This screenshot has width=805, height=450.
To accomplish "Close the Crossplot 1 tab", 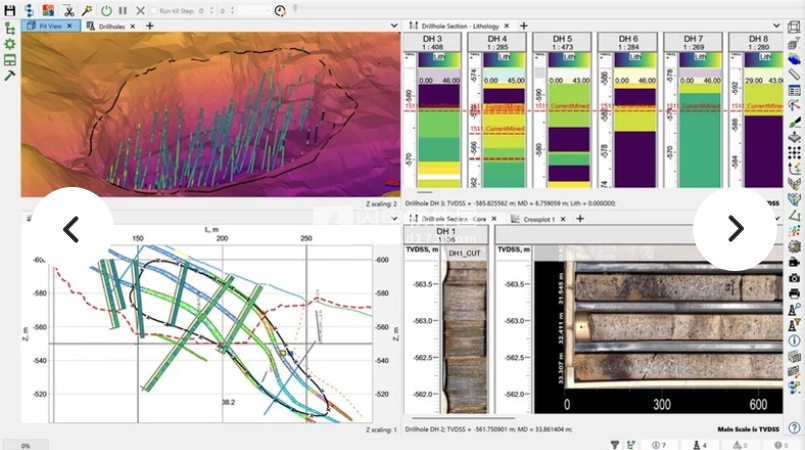I will pos(563,219).
